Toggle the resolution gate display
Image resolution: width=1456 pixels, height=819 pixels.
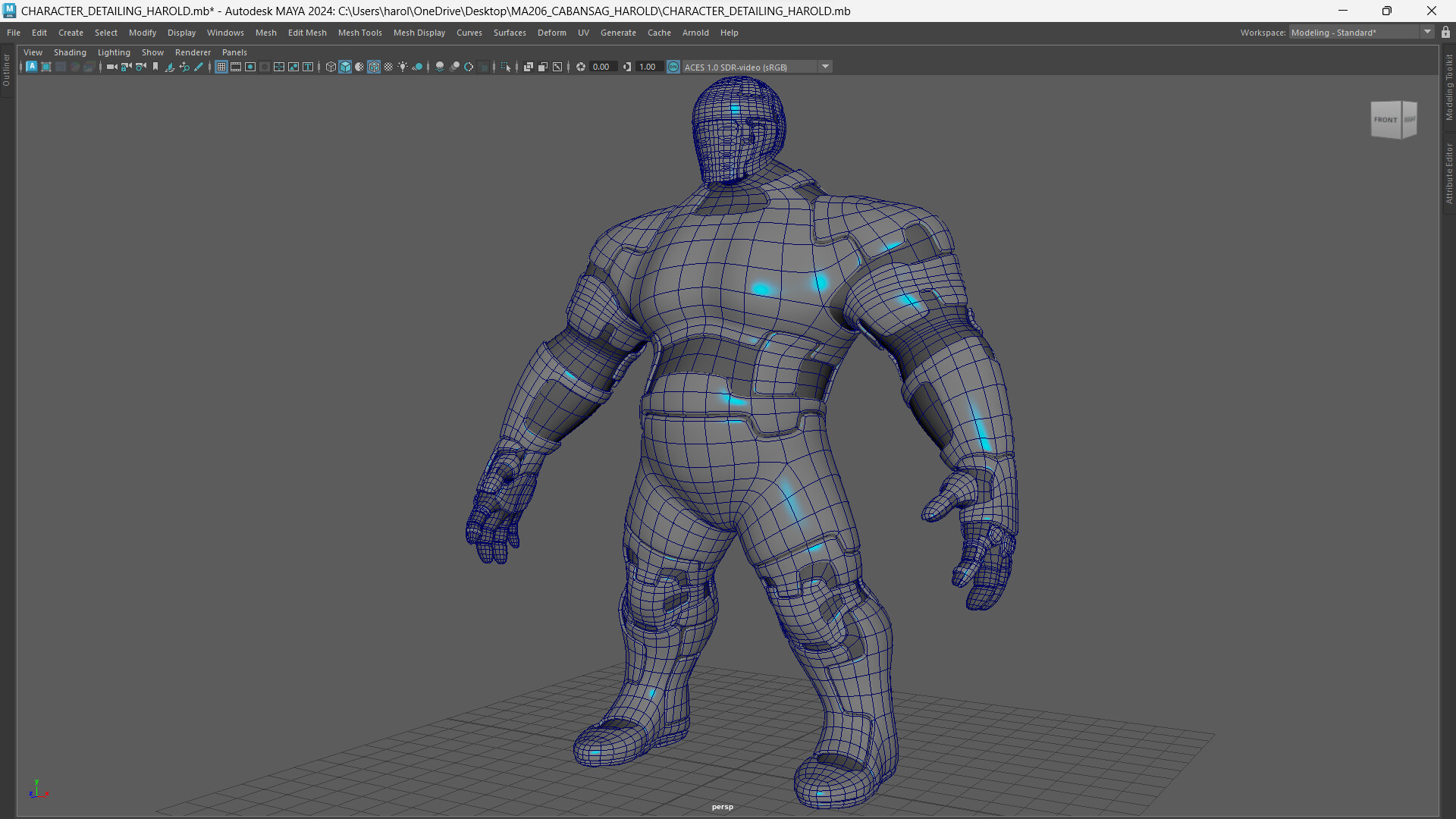click(x=250, y=67)
